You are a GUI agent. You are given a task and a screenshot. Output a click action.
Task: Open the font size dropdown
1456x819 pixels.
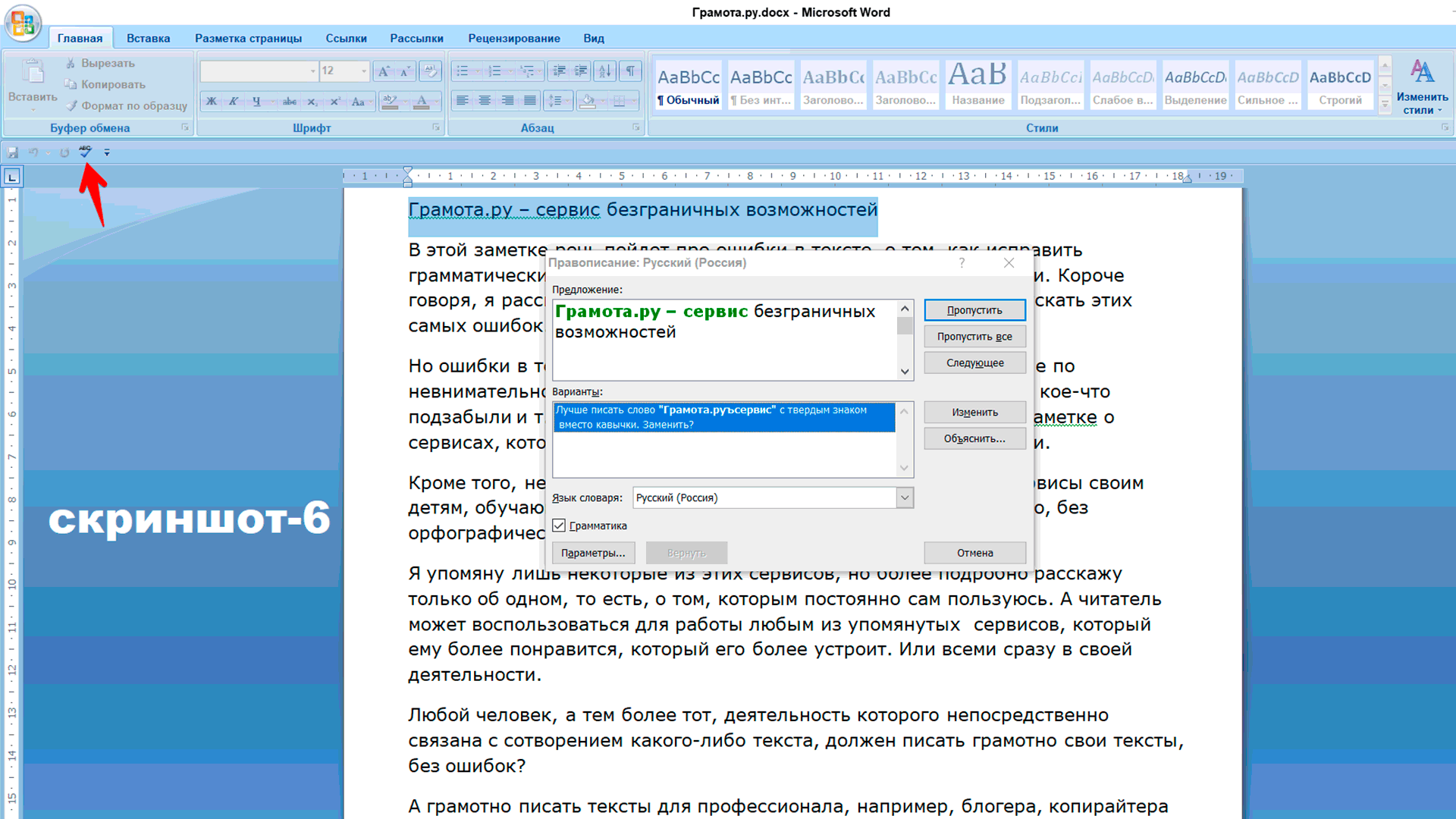pyautogui.click(x=364, y=71)
